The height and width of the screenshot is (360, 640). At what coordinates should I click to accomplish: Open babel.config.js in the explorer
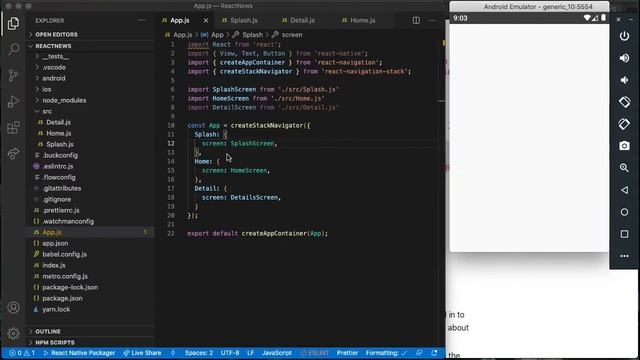64,254
